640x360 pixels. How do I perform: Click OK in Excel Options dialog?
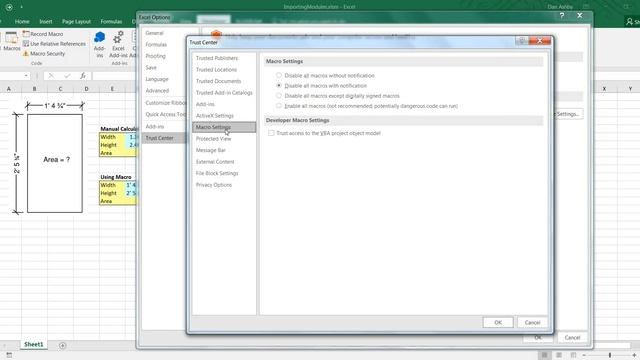pos(538,338)
